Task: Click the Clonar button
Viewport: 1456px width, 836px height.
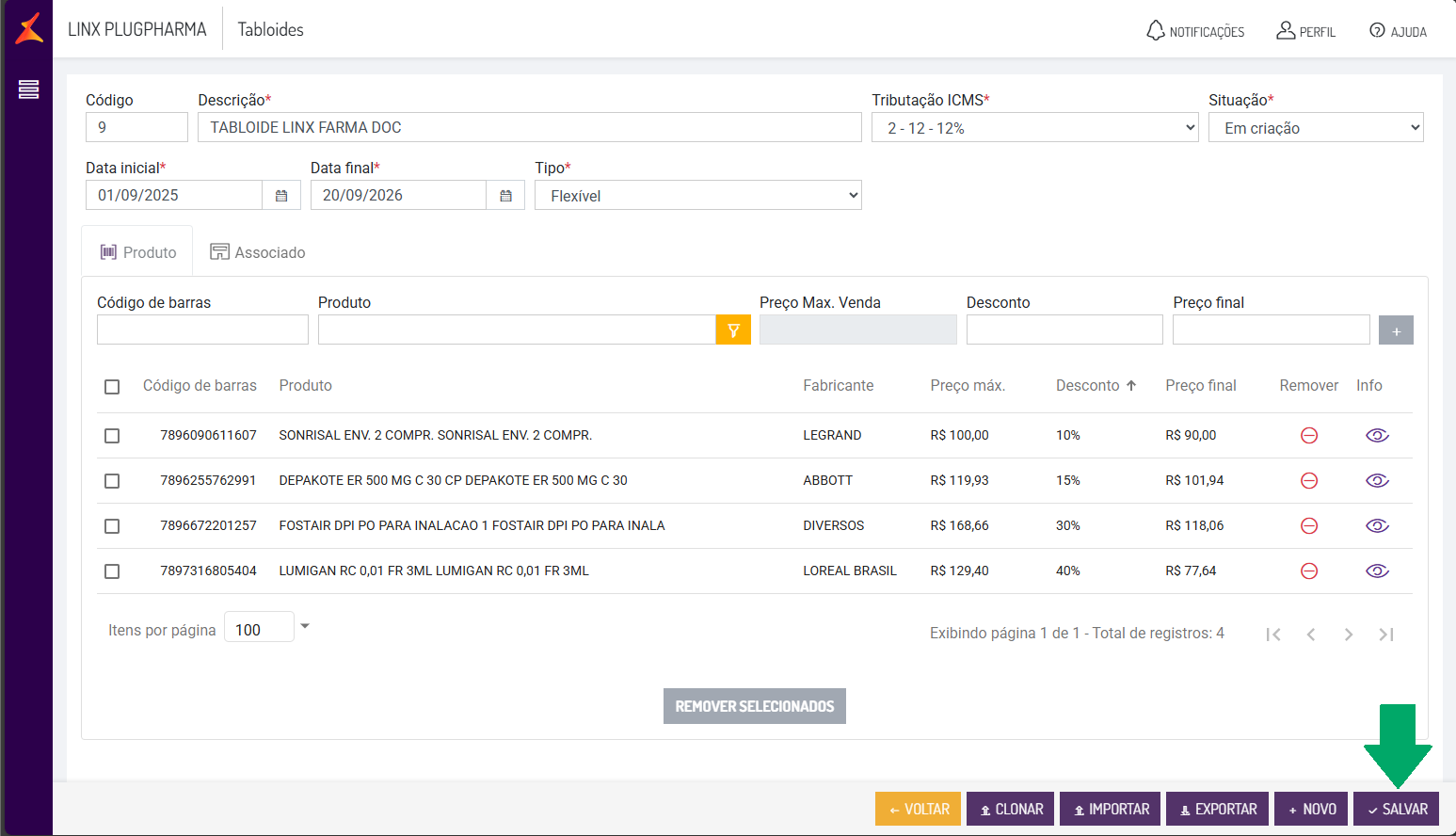Action: click(x=1010, y=809)
